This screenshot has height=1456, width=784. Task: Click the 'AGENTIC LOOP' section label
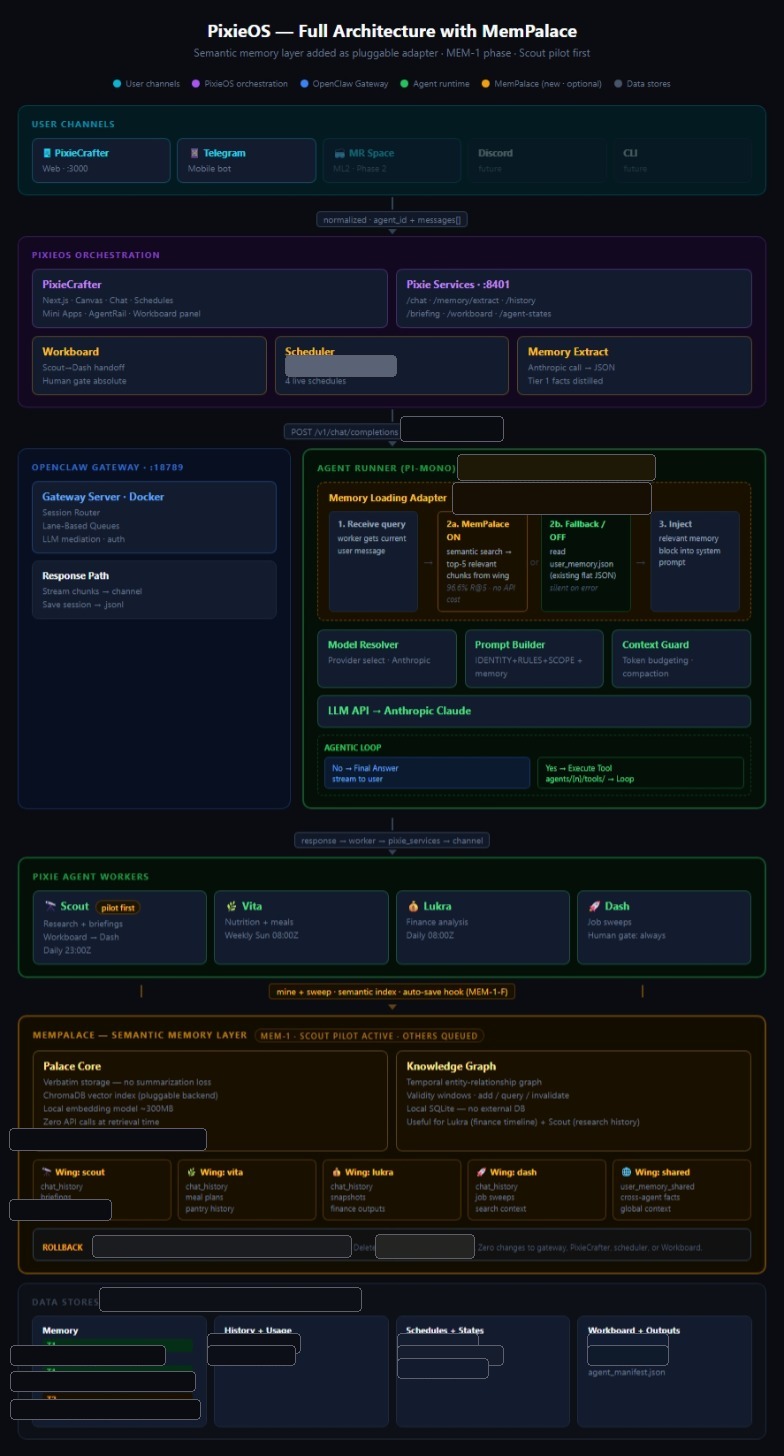pyautogui.click(x=352, y=747)
